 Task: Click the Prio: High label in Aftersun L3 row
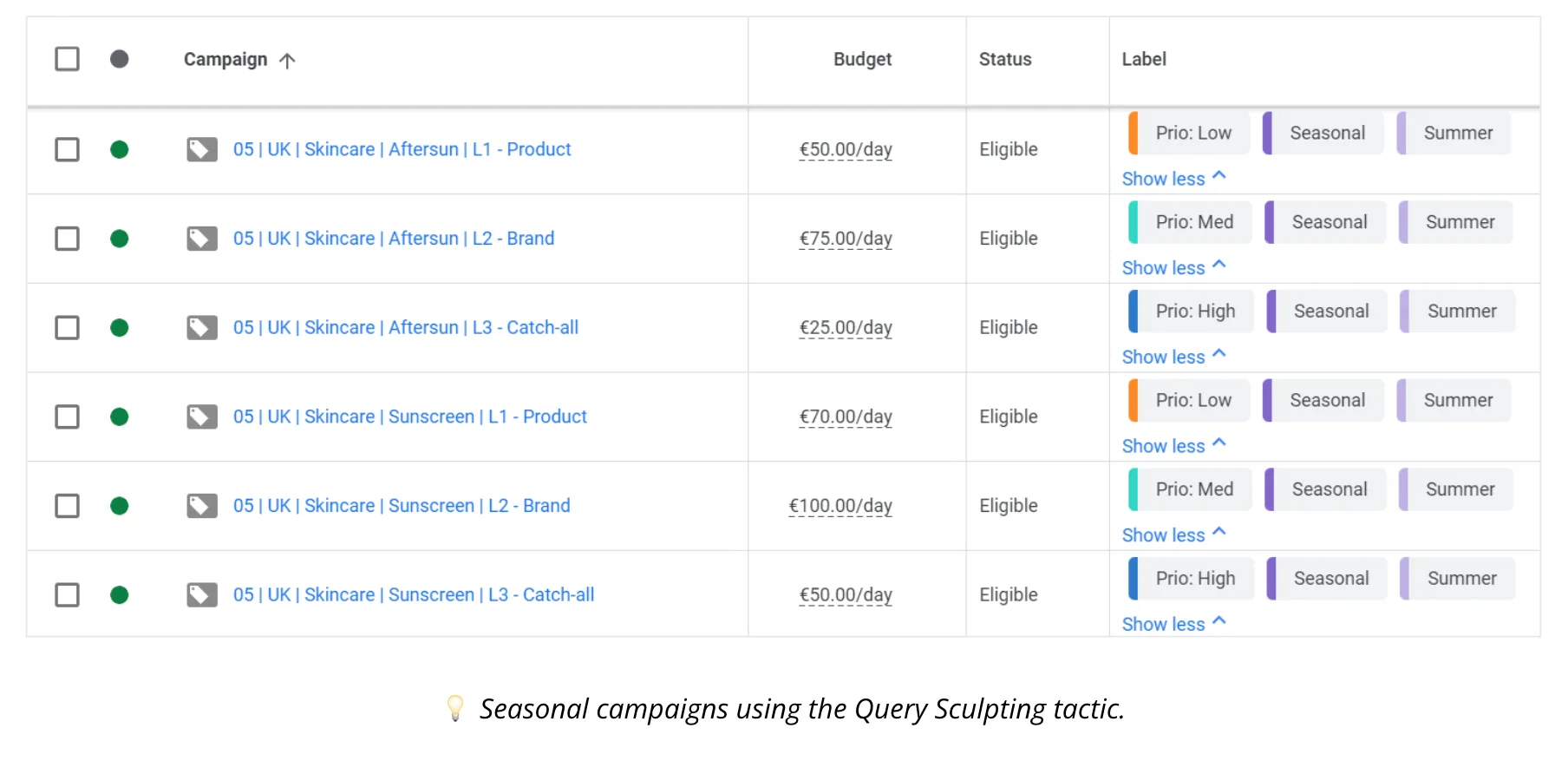(x=1191, y=312)
